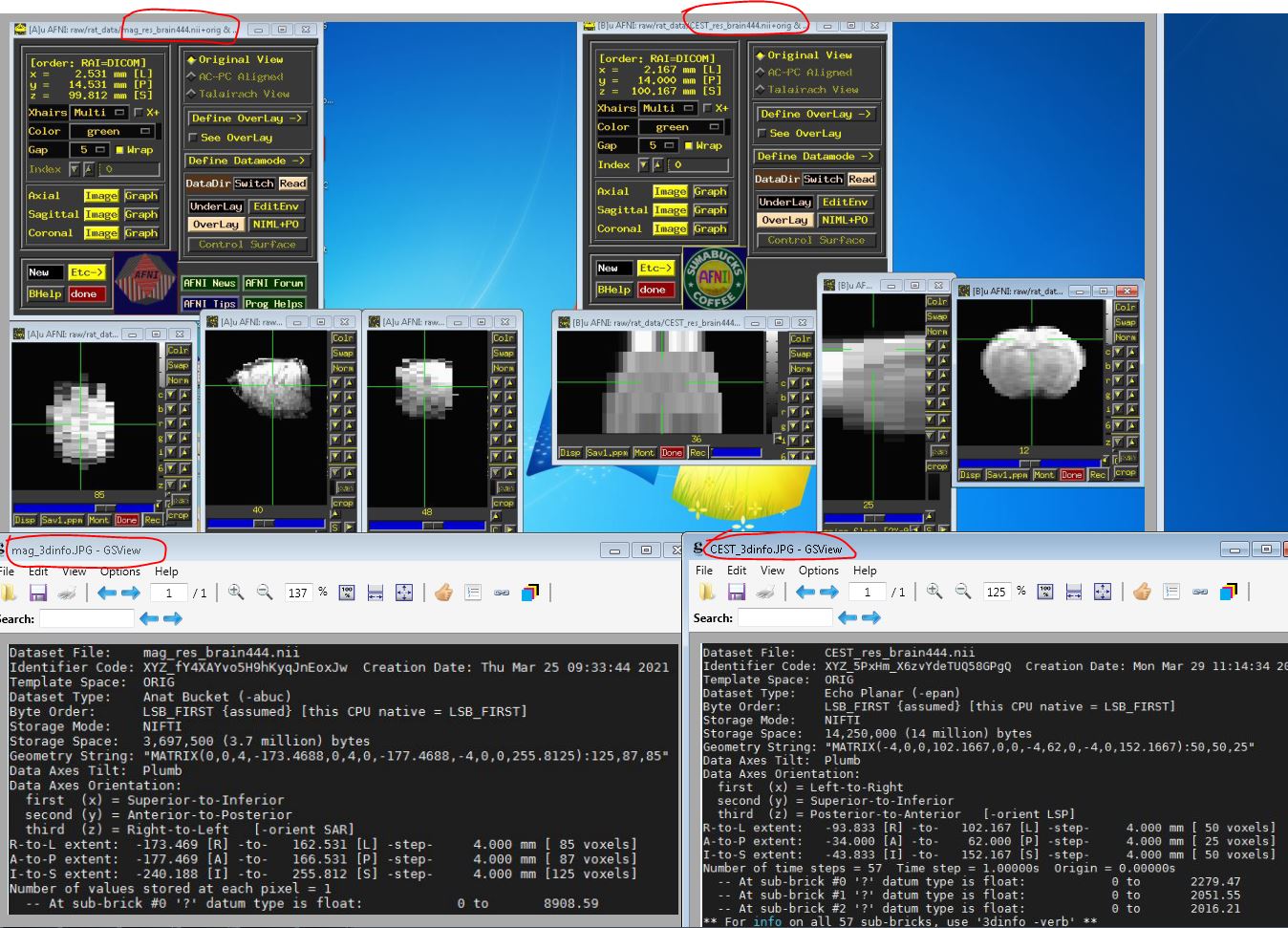Select Talairach View in AFNI controller A
The height and width of the screenshot is (928, 1288).
[238, 94]
